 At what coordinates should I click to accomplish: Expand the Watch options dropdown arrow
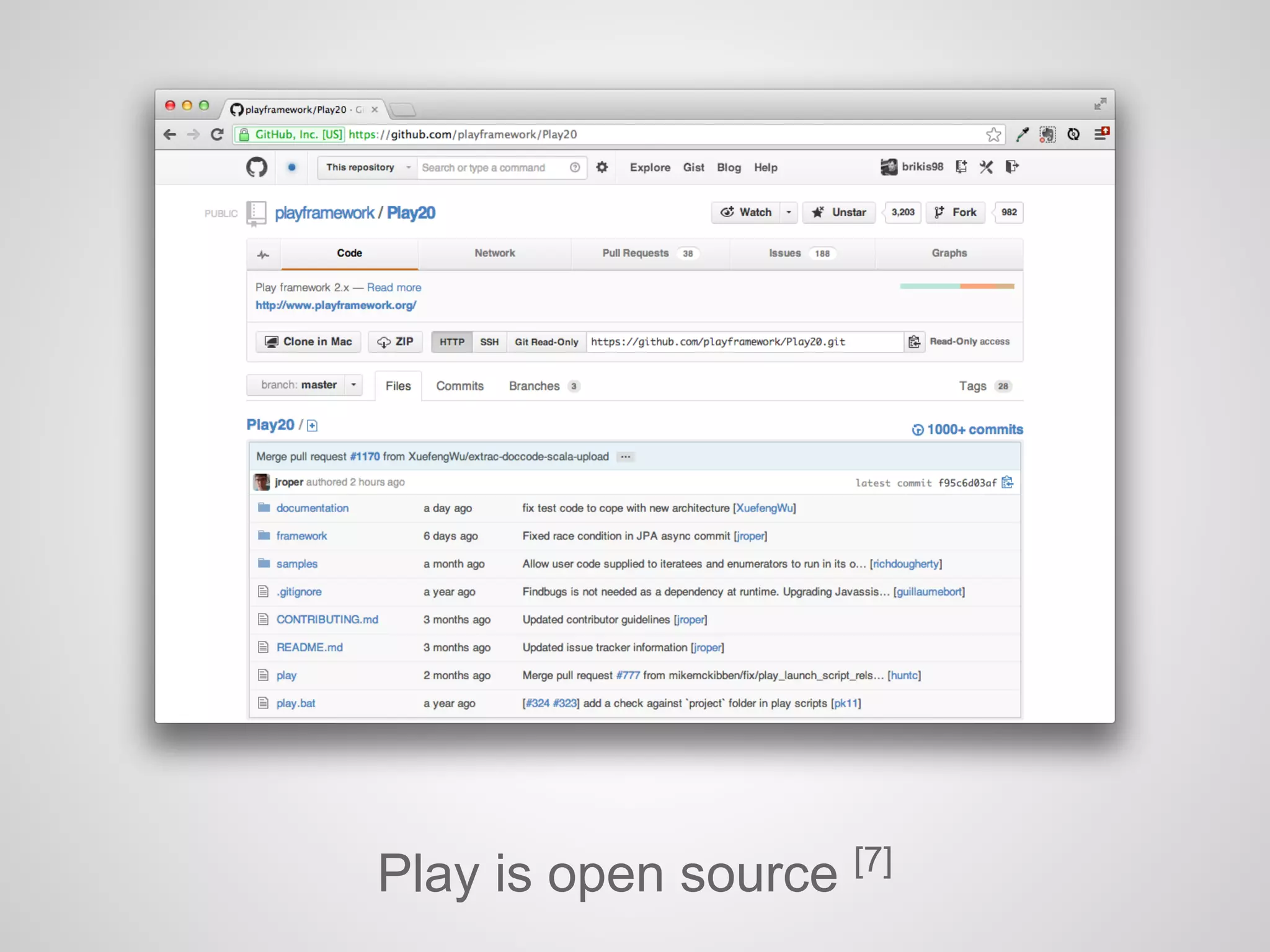tap(789, 213)
